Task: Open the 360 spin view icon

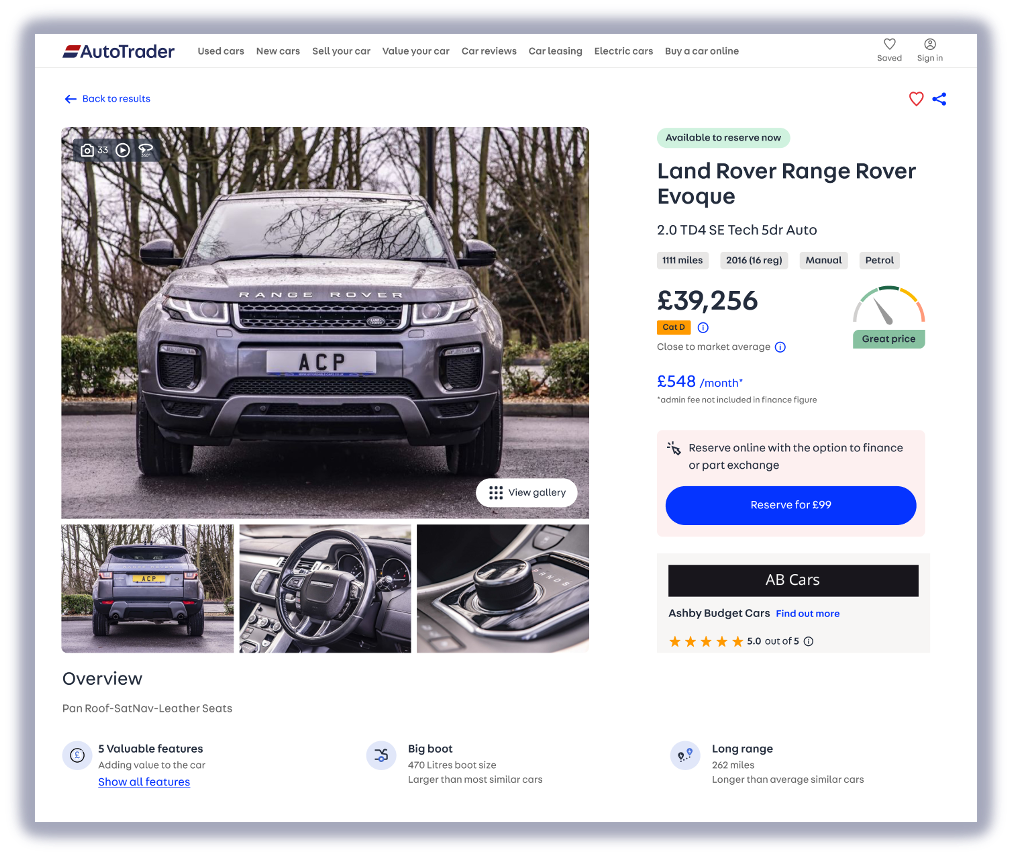Action: 146,150
